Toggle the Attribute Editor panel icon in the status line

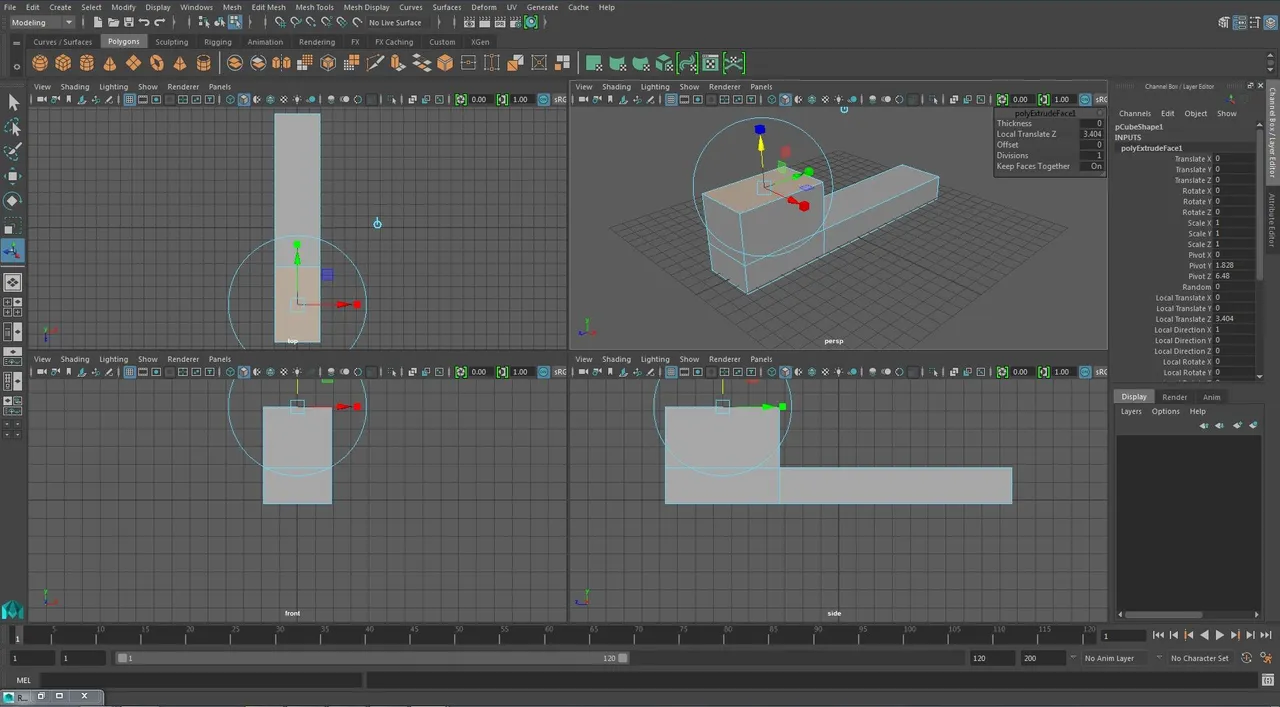pos(1239,22)
